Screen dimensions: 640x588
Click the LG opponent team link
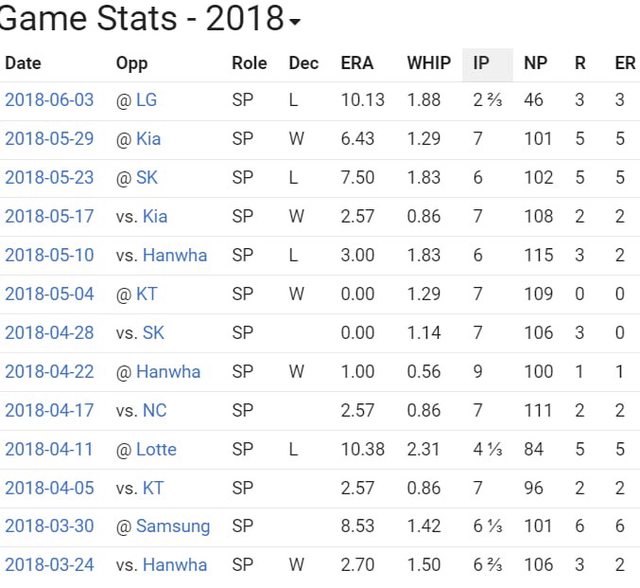146,100
